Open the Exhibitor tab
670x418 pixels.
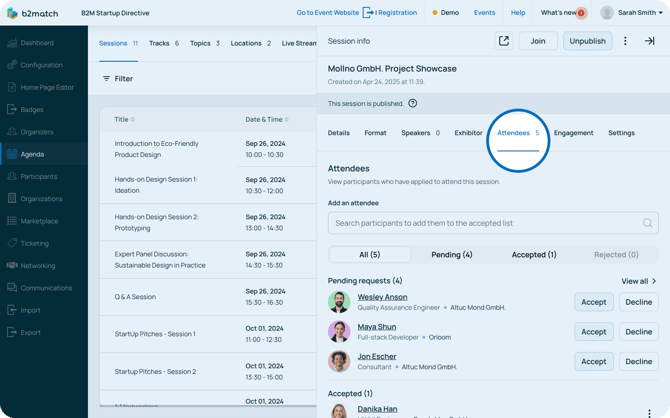tap(468, 133)
